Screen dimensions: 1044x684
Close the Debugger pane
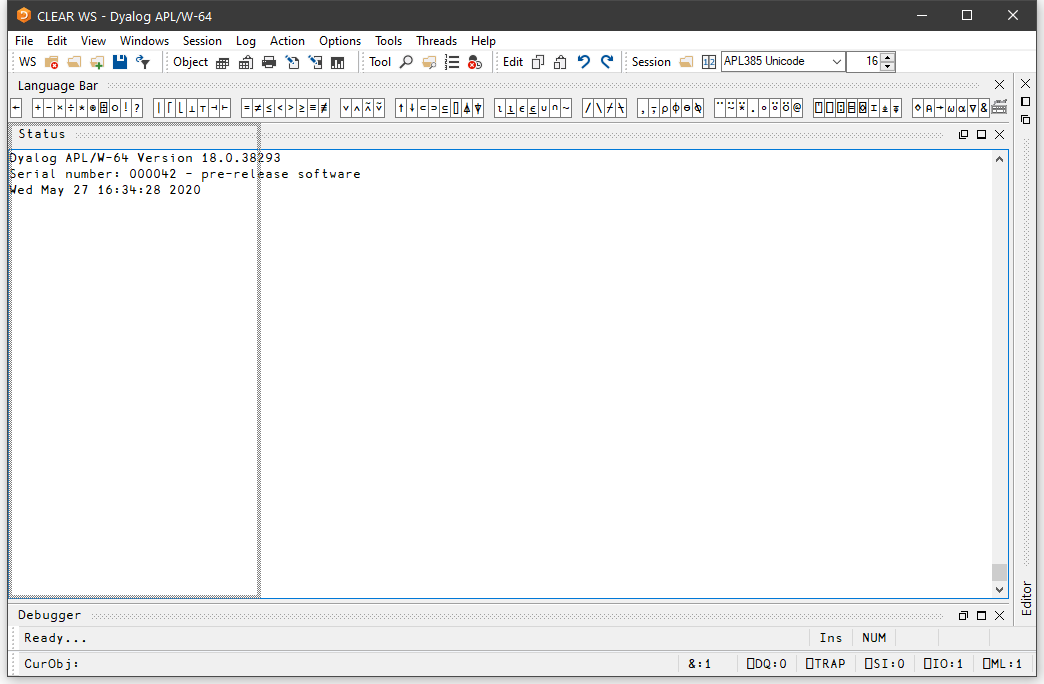(x=999, y=615)
